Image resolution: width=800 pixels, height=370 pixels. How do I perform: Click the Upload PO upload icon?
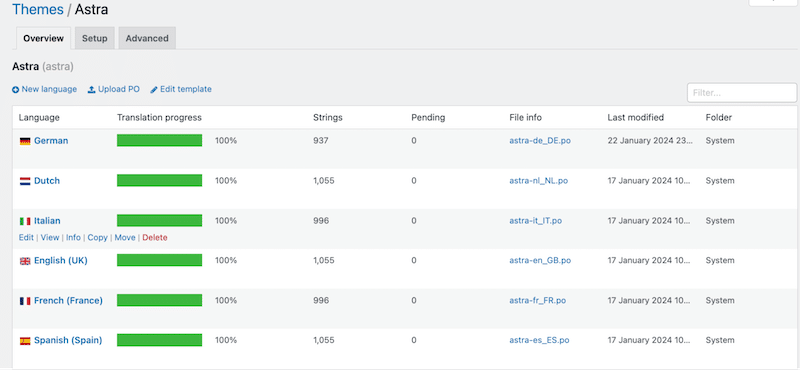pos(92,90)
